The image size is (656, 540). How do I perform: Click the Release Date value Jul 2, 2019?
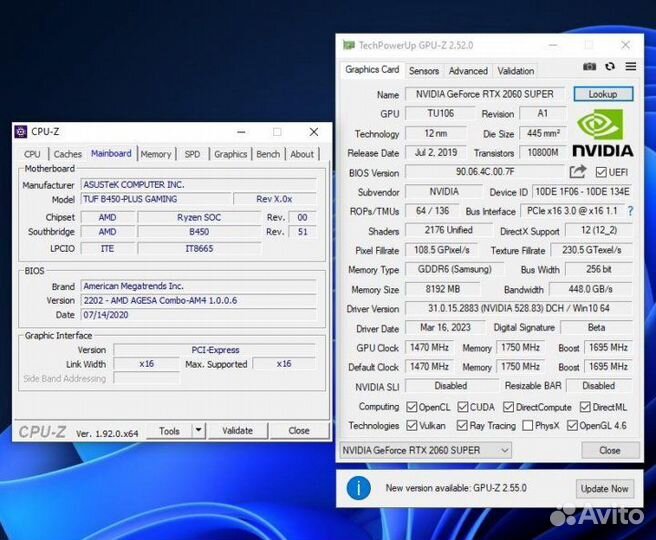(436, 153)
